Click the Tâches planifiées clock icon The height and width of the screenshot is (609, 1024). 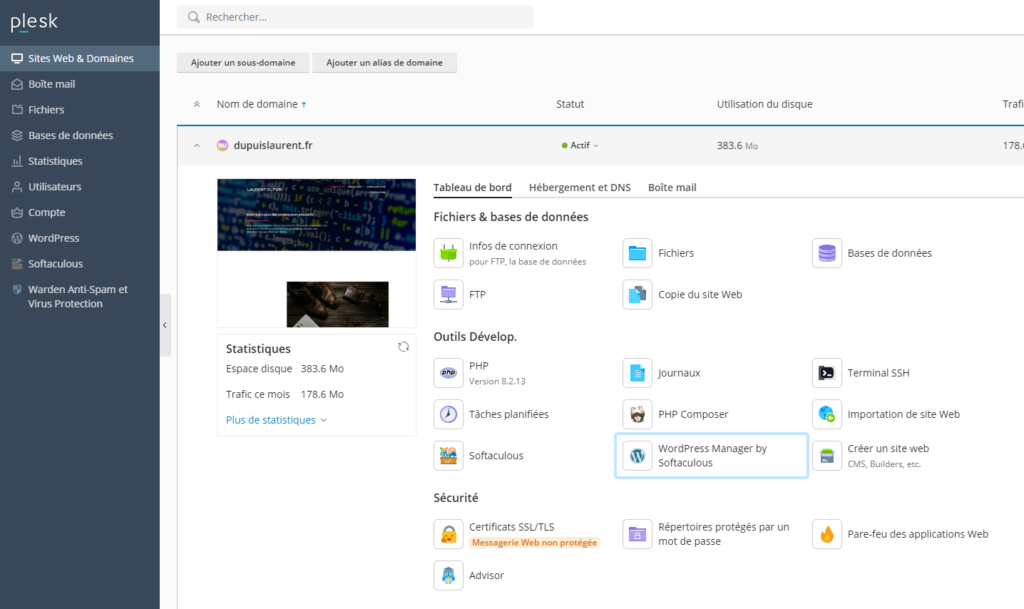pyautogui.click(x=449, y=414)
